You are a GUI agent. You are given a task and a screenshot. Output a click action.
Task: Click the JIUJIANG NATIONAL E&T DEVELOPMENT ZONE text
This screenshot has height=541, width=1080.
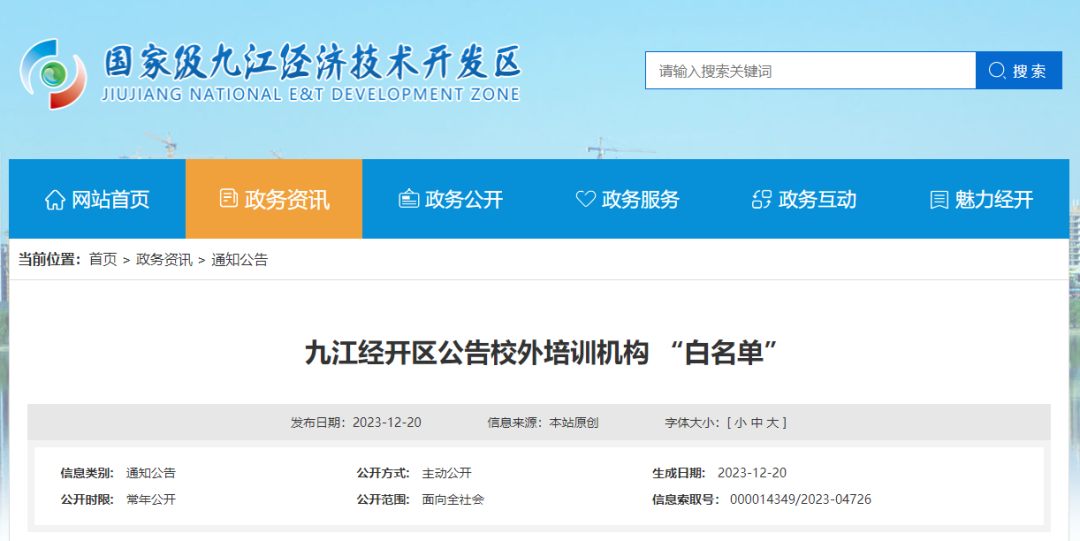(x=311, y=94)
